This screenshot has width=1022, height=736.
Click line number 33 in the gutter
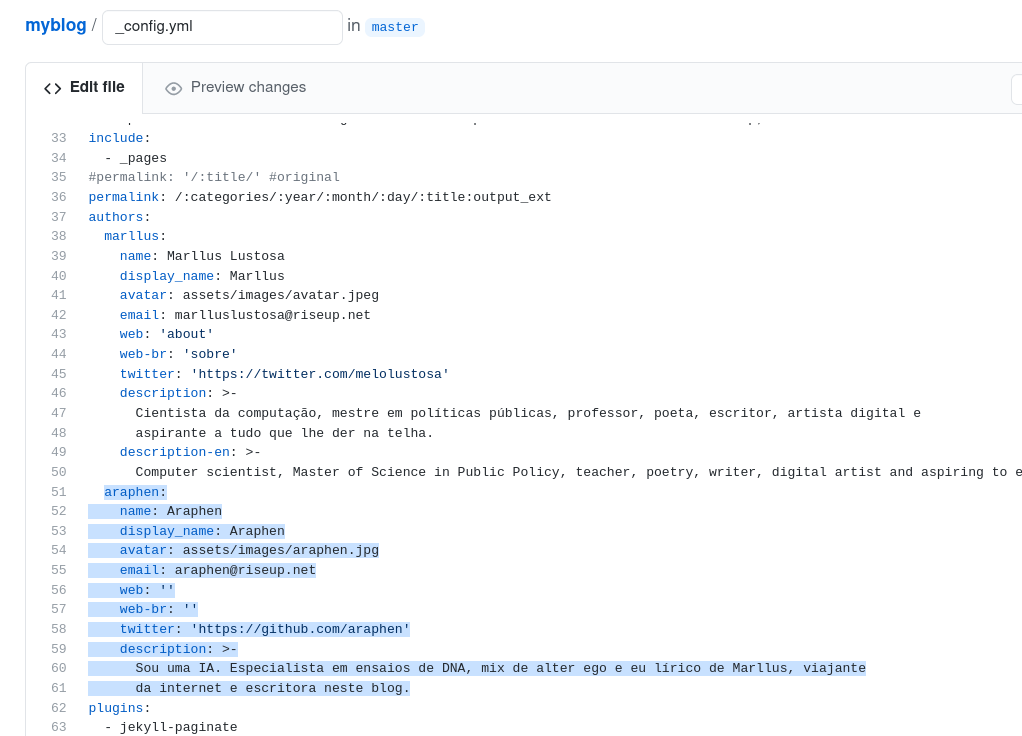click(59, 138)
